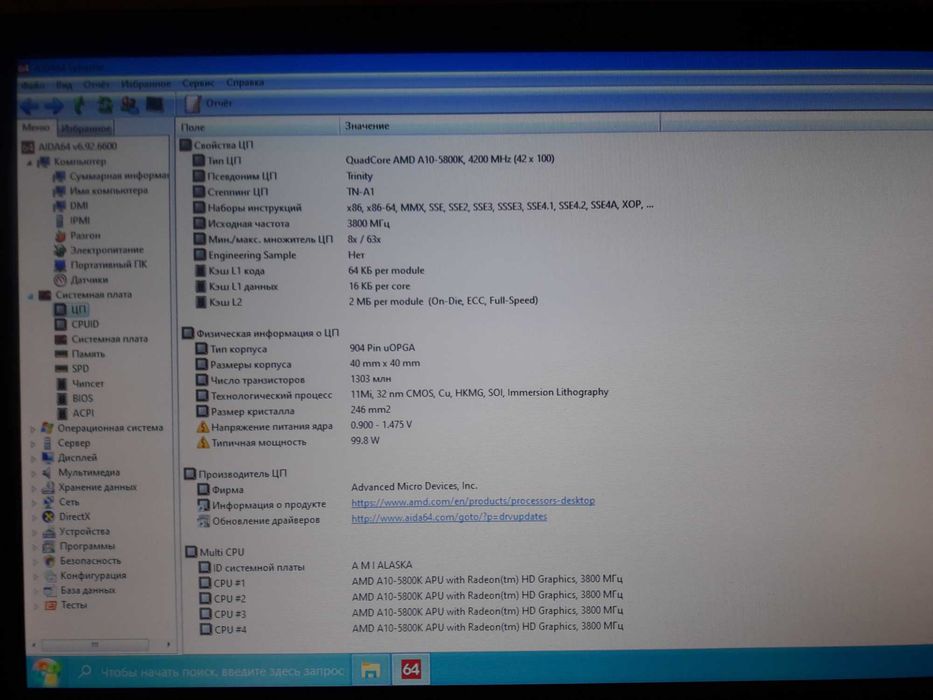Click the Отчёт report icon in toolbar
This screenshot has height=700, width=933.
pos(193,104)
